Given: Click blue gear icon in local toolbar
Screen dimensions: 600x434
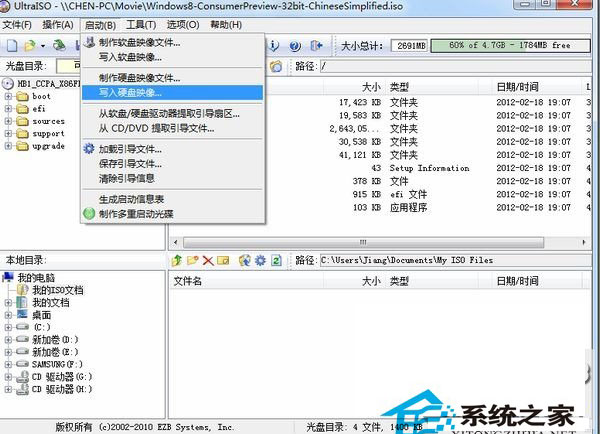Looking at the screenshot, I should coord(260,261).
